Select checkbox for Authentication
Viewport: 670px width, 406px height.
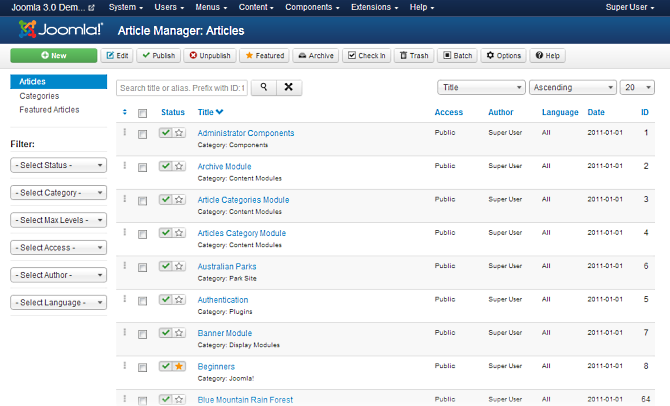pyautogui.click(x=142, y=301)
